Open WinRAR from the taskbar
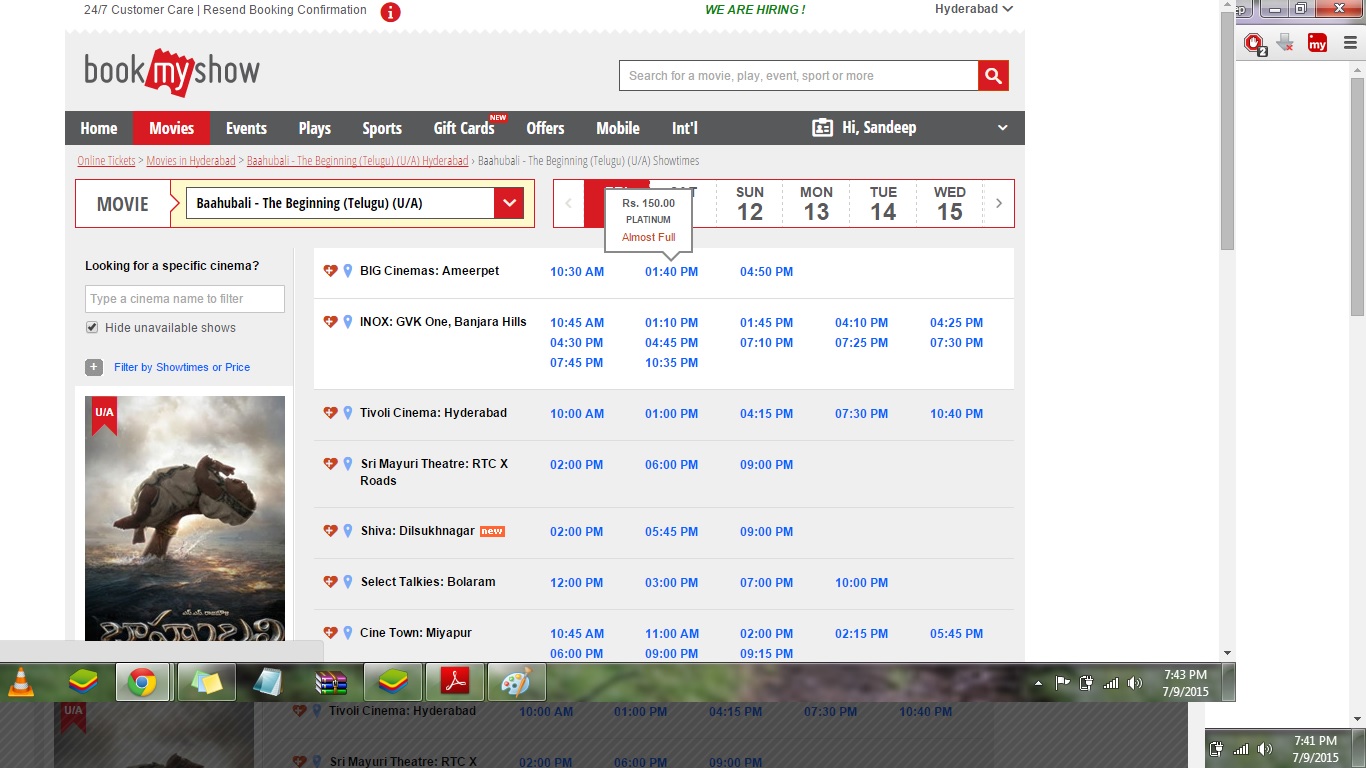The image size is (1366, 768). point(331,682)
